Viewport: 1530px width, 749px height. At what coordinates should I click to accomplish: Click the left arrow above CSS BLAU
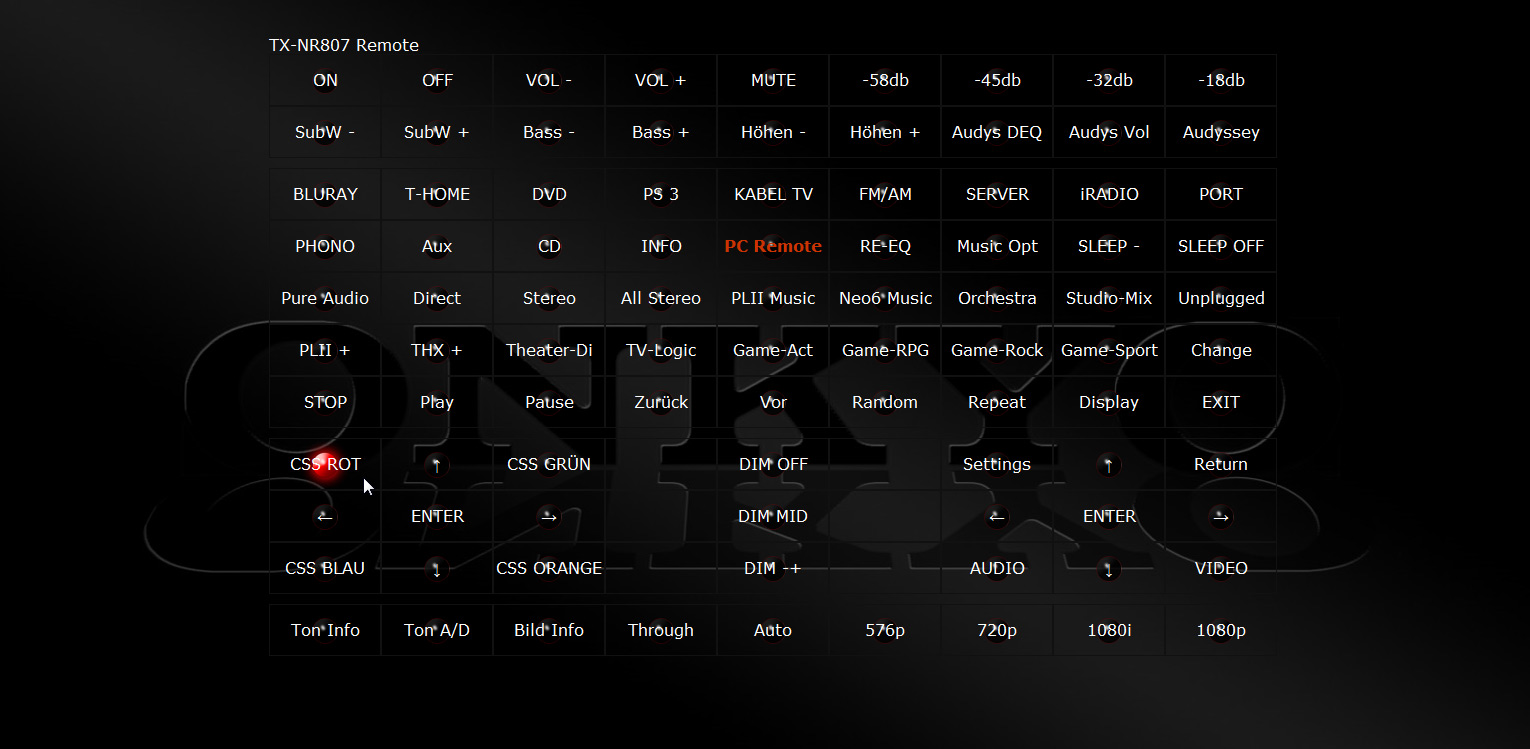325,516
